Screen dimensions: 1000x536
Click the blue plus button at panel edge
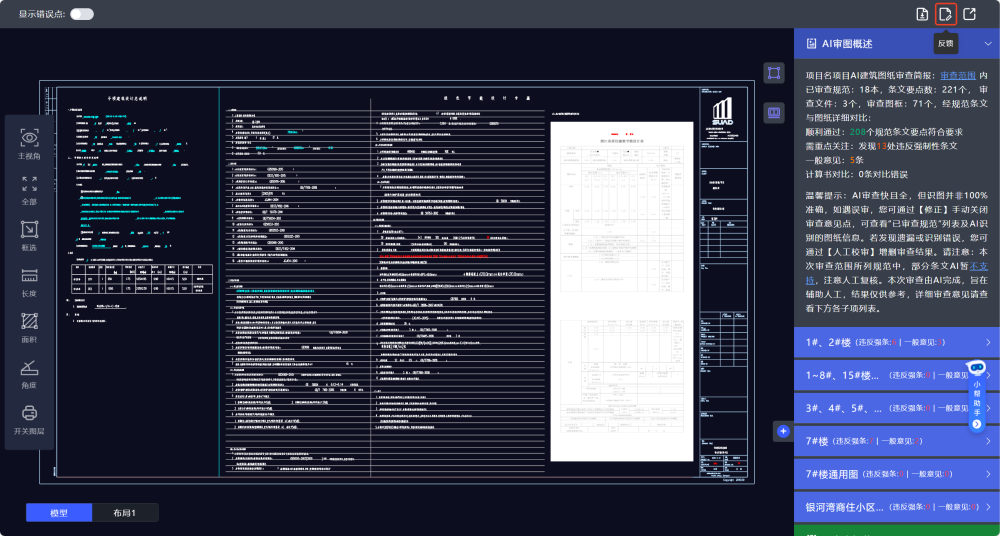point(783,431)
